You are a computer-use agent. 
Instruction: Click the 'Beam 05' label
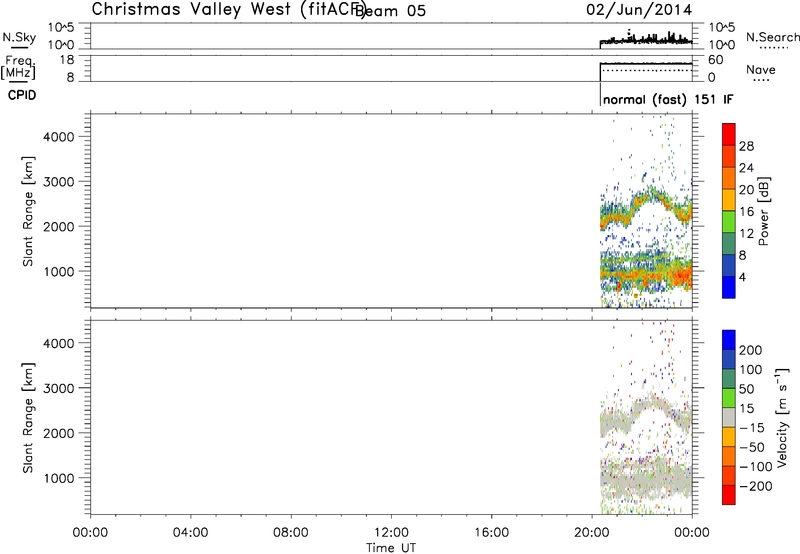pos(390,10)
